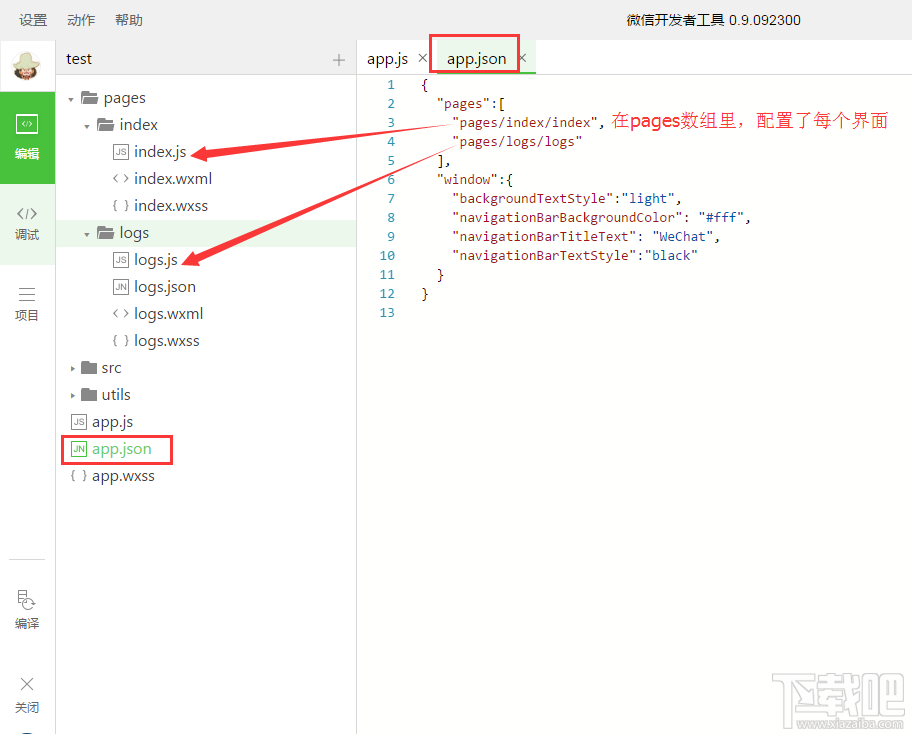This screenshot has width=912, height=734.
Task: Select the pages folder label
Action: (124, 98)
